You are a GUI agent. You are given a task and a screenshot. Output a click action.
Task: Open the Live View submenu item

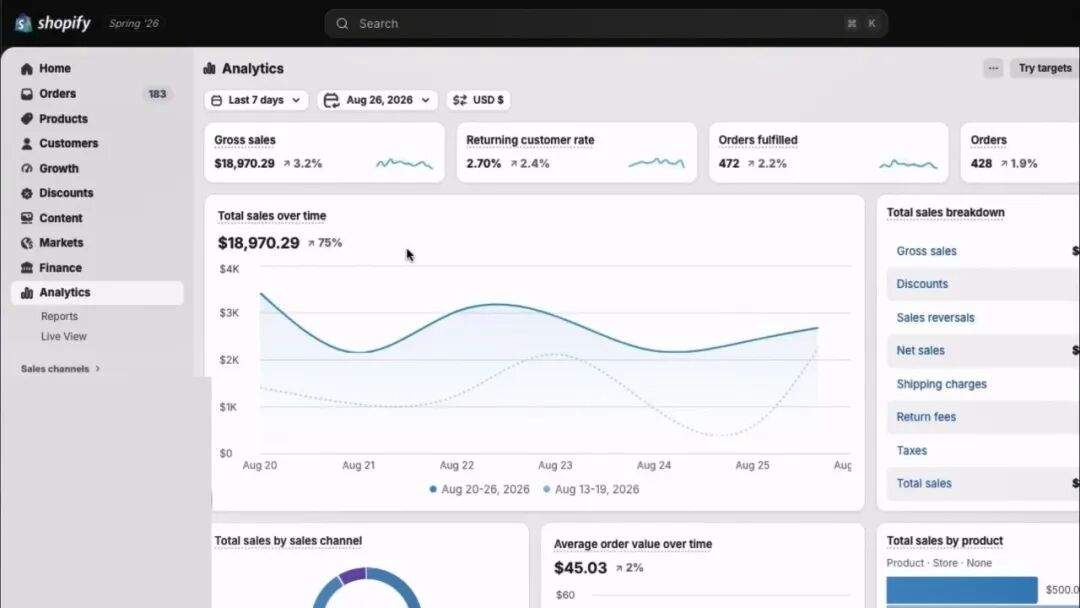pos(63,337)
